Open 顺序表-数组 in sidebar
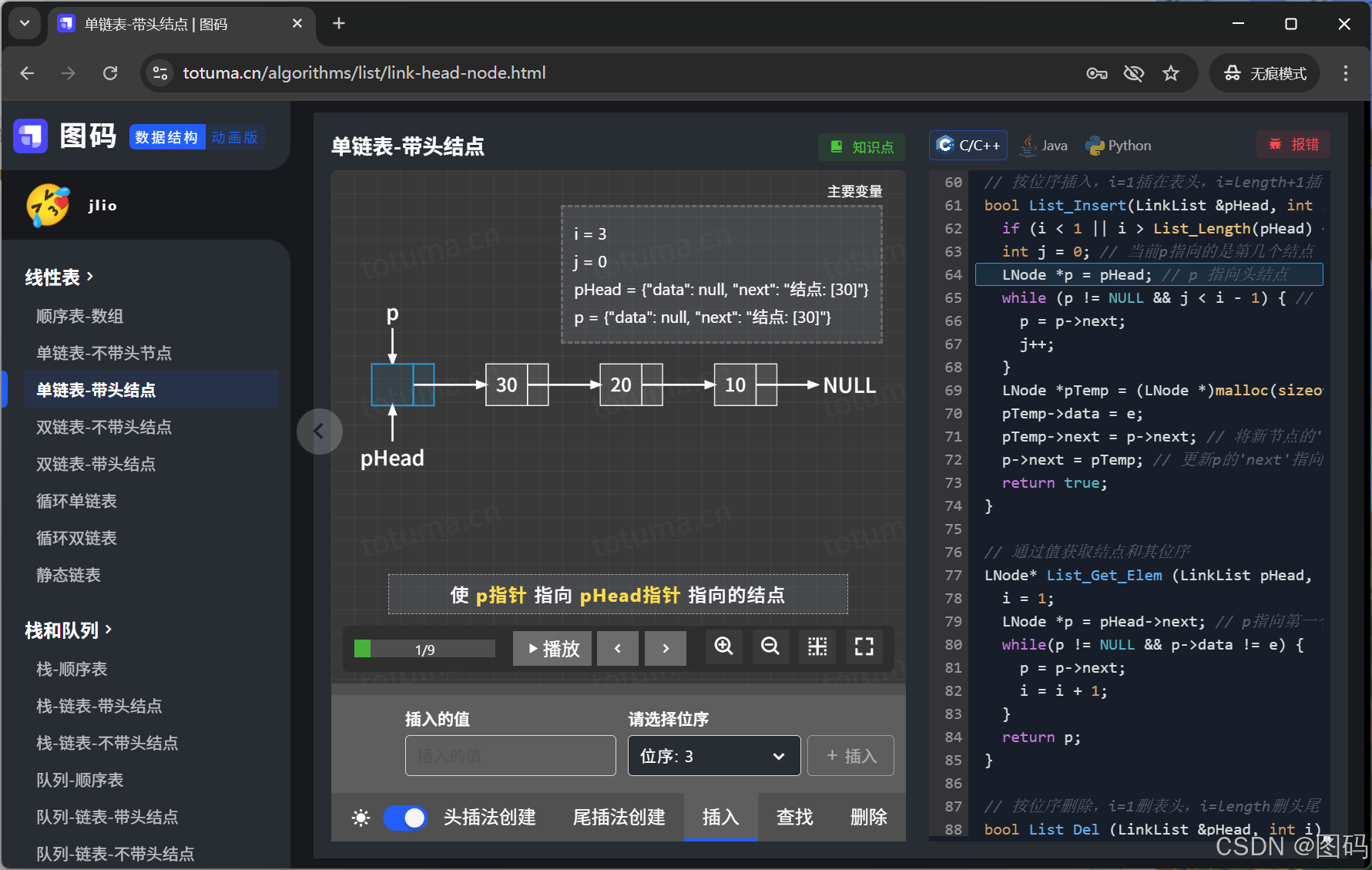This screenshot has height=870, width=1372. point(80,316)
